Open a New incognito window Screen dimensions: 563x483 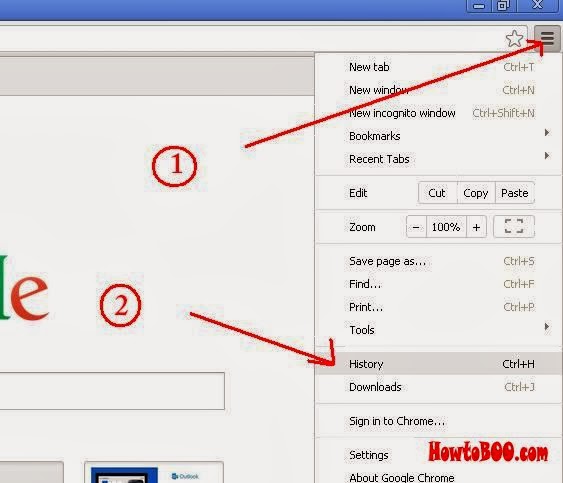438,113
